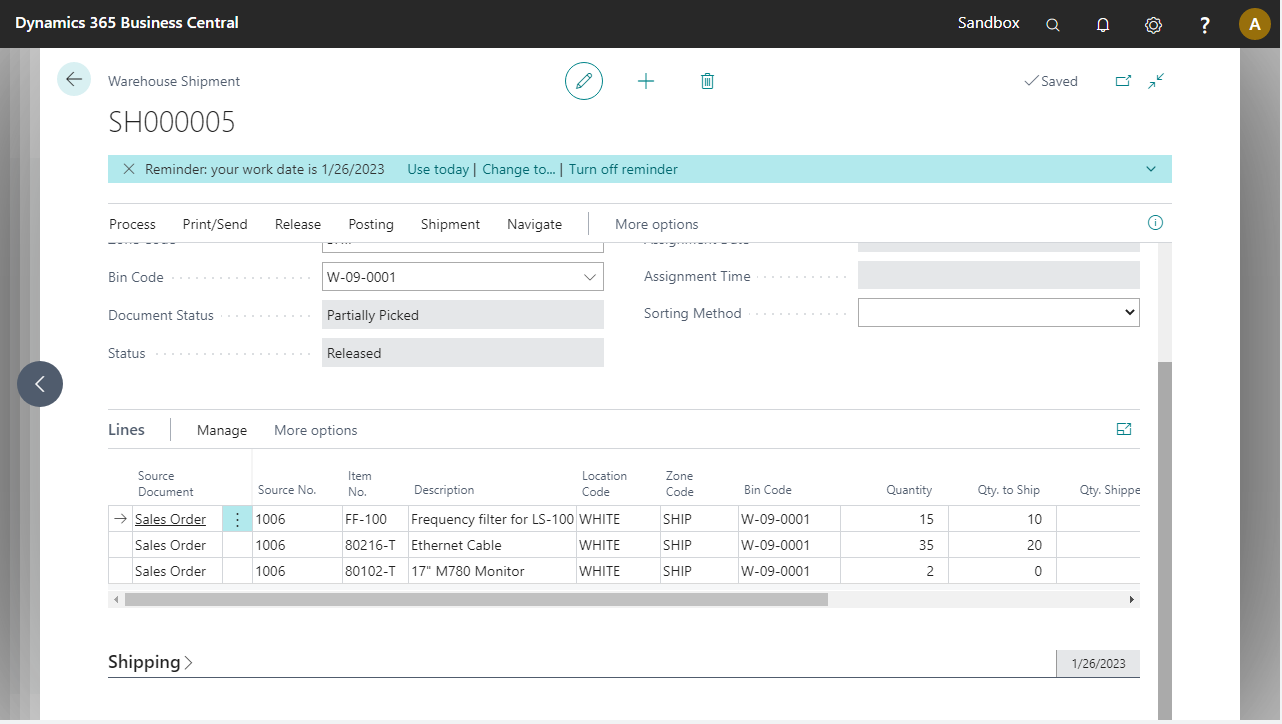Create new document with plus icon
The image size is (1282, 724).
click(x=646, y=81)
